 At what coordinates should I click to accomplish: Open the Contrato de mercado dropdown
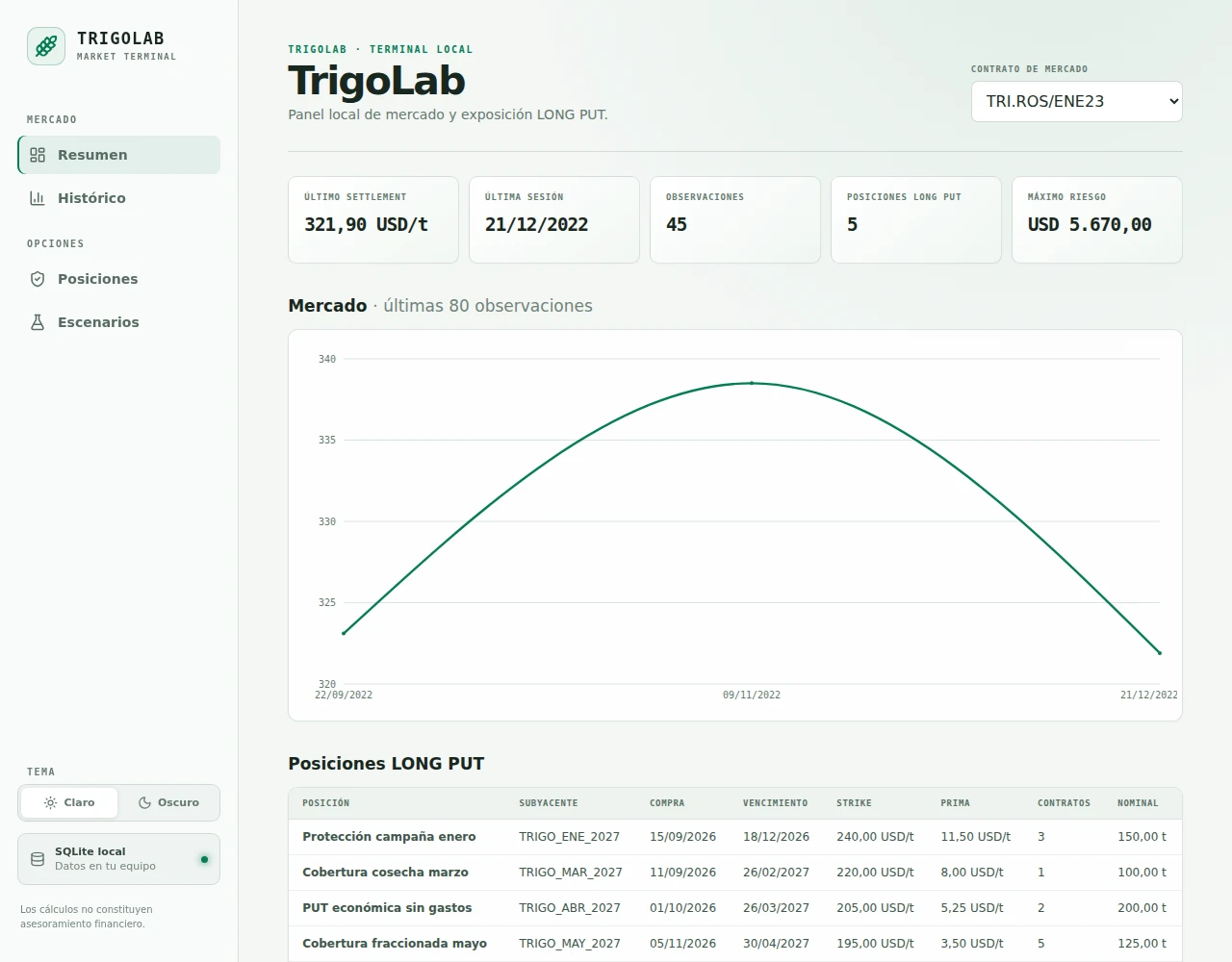click(1077, 101)
